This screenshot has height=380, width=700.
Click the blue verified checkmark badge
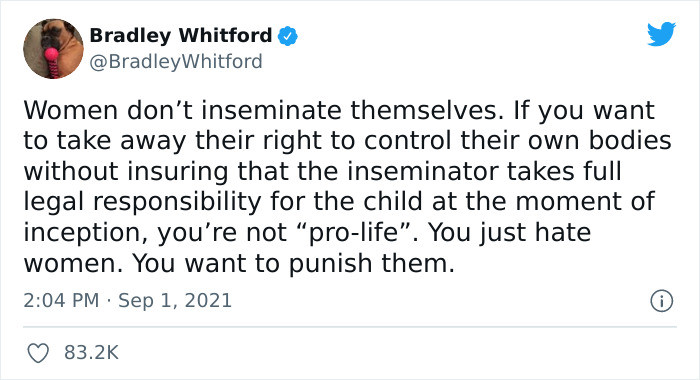[288, 36]
